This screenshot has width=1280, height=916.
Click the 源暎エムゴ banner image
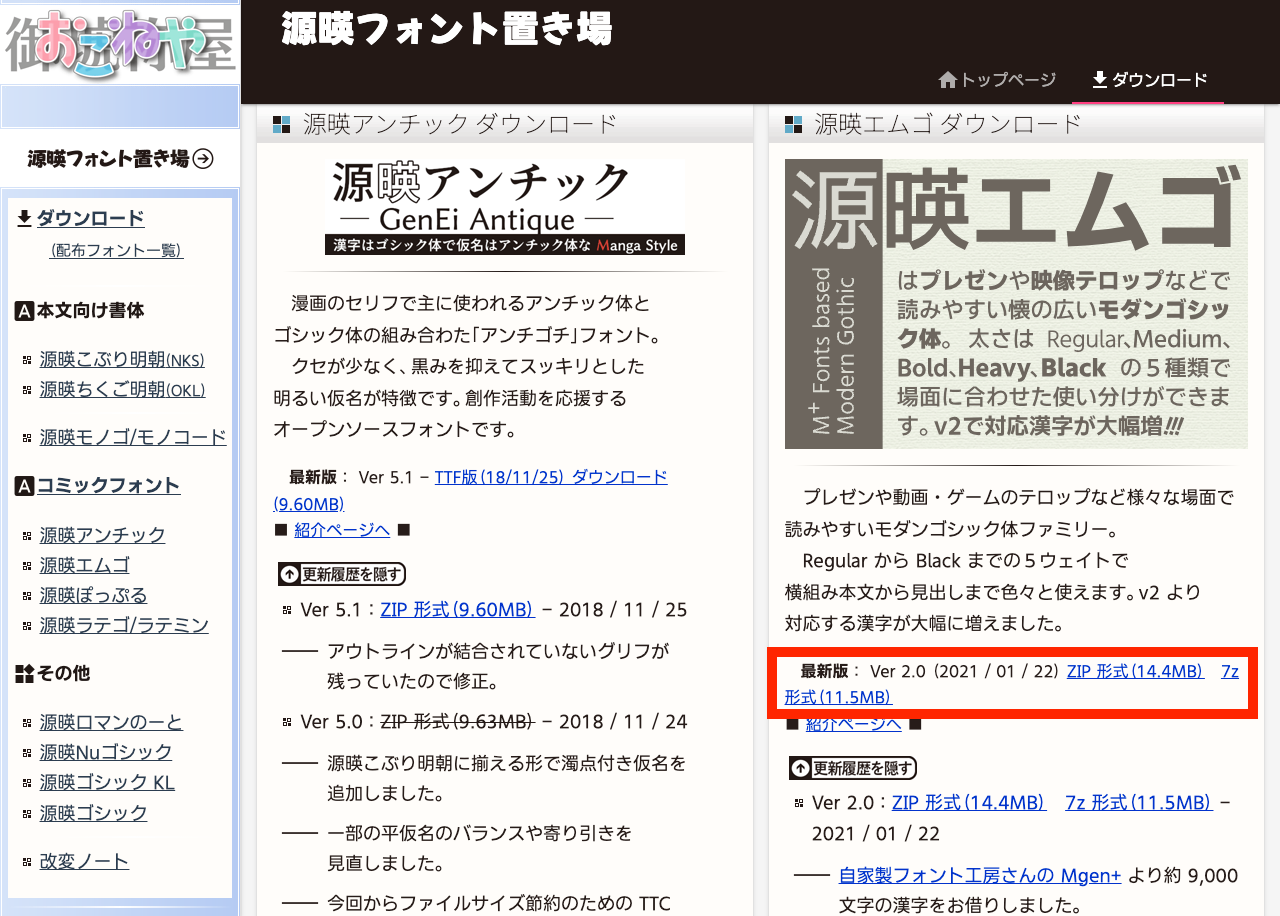[1016, 304]
